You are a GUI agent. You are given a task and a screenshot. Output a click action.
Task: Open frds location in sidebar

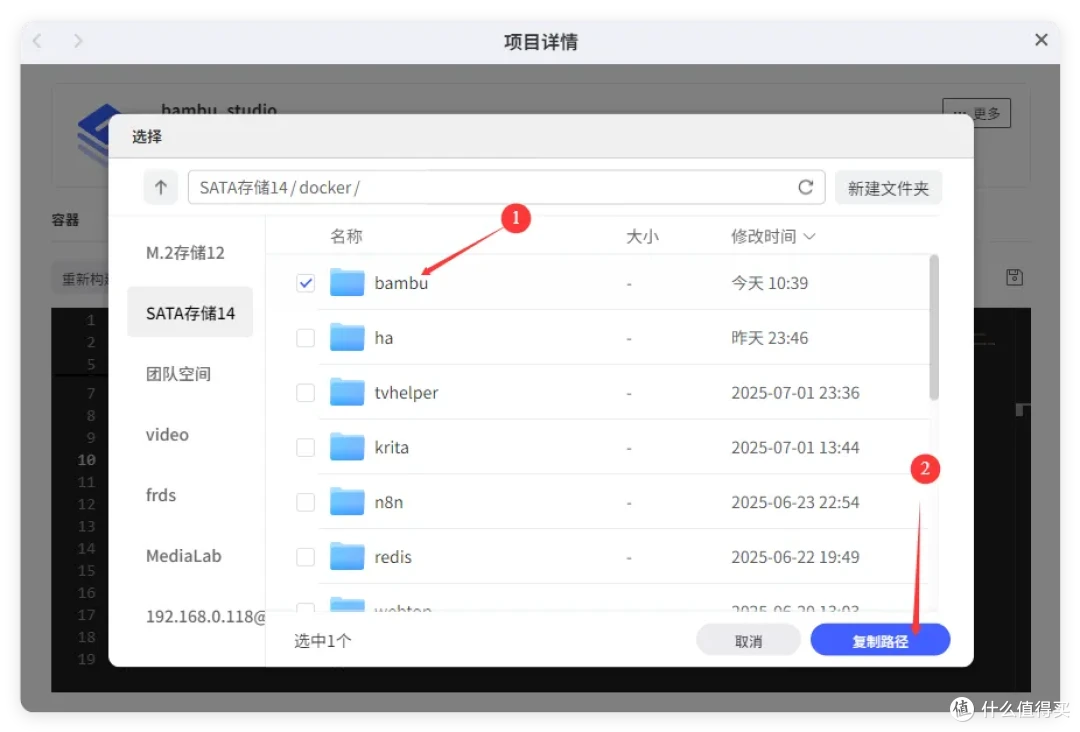[x=161, y=495]
